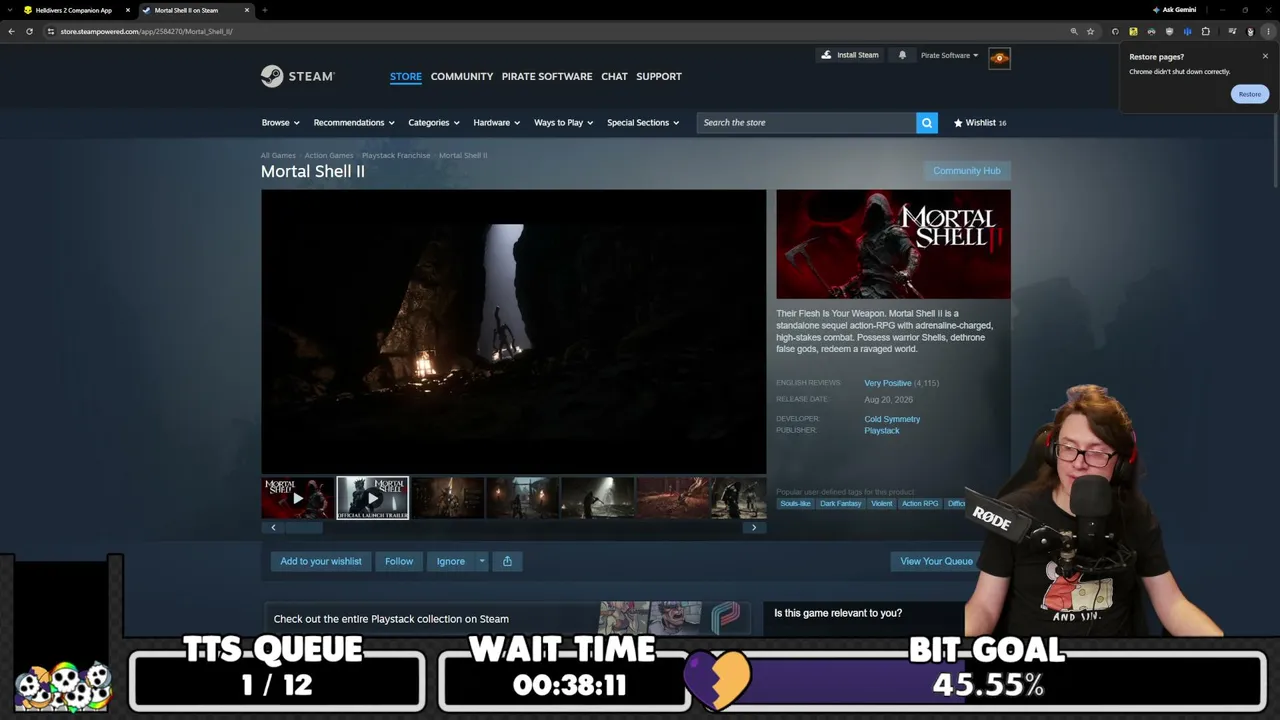1280x720 pixels.
Task: Follow this game
Action: (399, 561)
